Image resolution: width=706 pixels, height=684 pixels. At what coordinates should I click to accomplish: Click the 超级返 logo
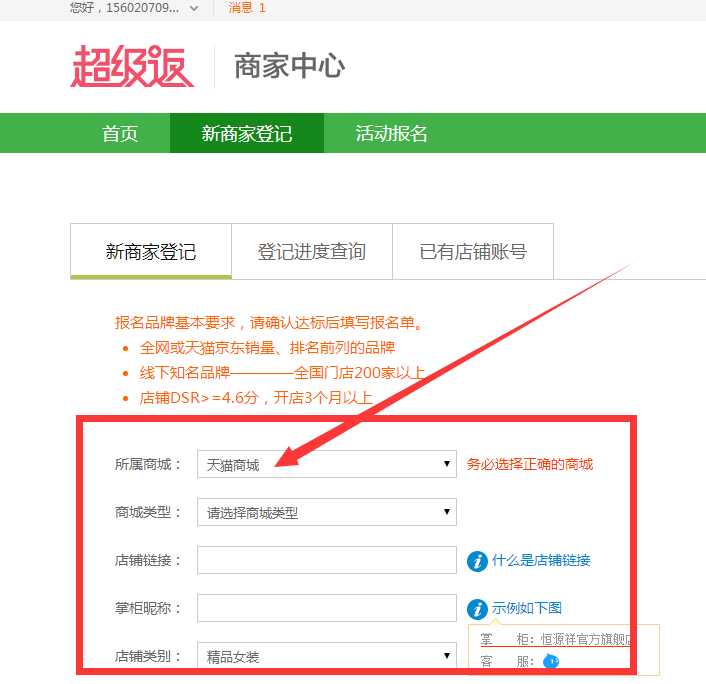132,66
